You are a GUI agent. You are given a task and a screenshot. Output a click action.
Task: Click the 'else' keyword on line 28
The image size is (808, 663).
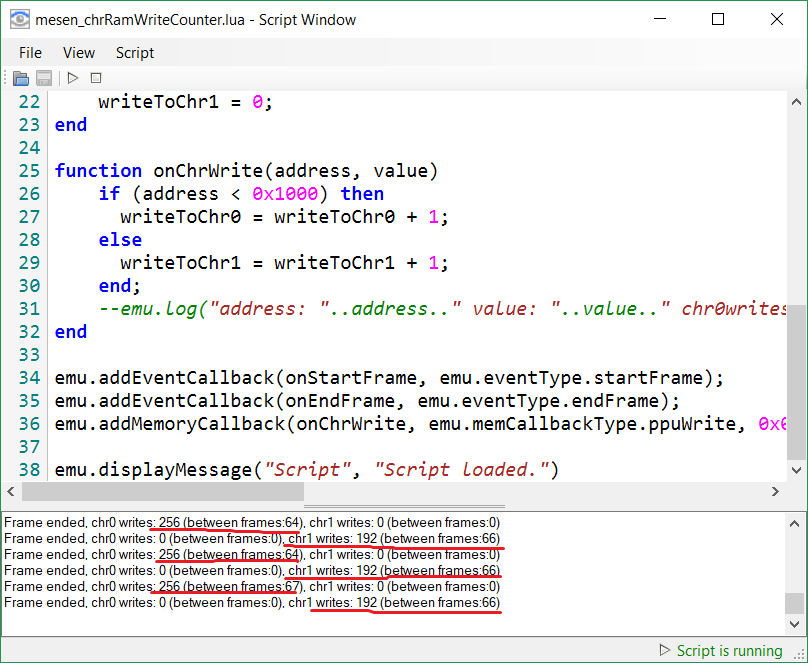pyautogui.click(x=120, y=240)
